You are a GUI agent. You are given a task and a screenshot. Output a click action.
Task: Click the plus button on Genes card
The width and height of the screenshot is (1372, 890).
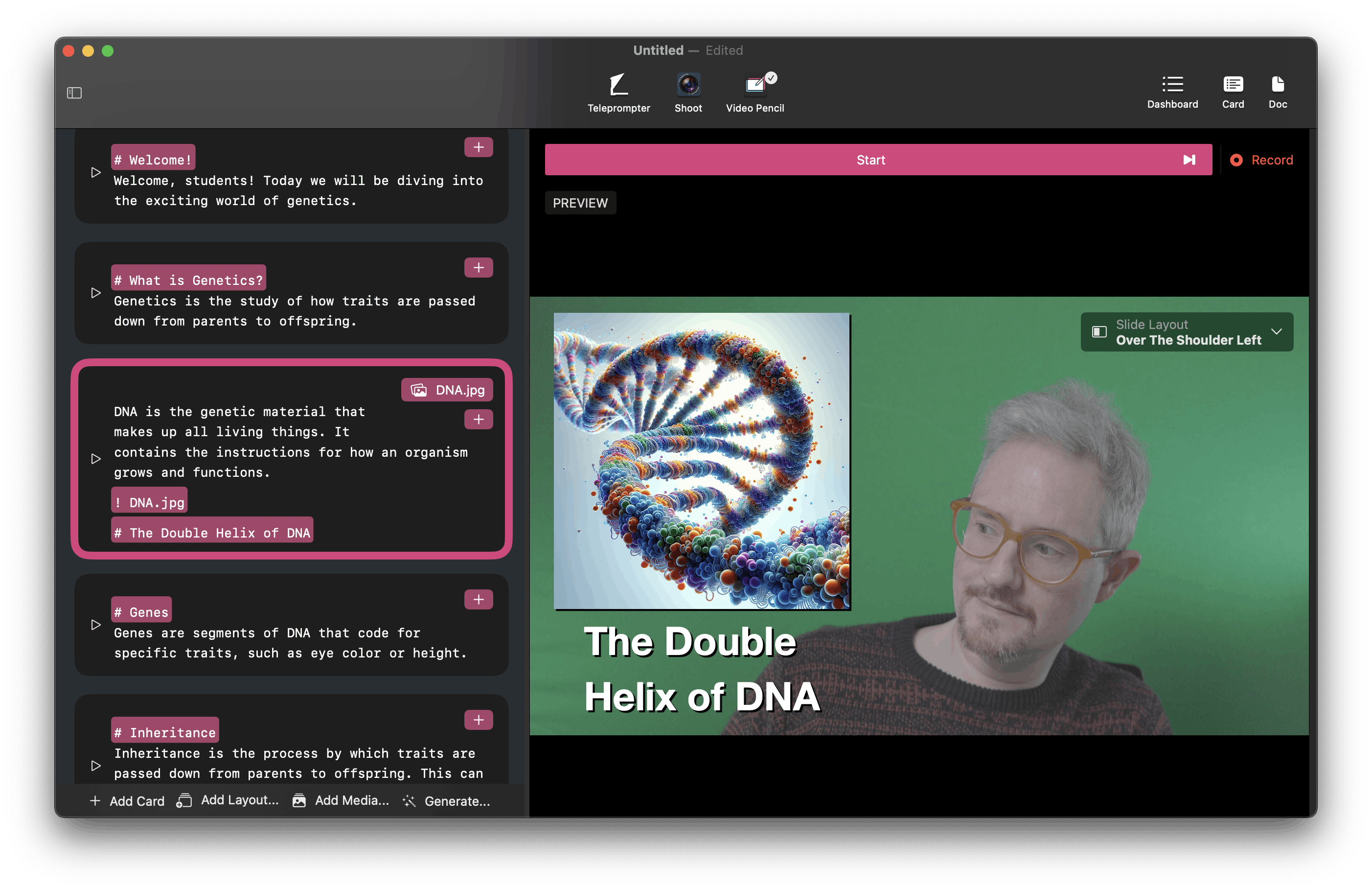(x=478, y=599)
